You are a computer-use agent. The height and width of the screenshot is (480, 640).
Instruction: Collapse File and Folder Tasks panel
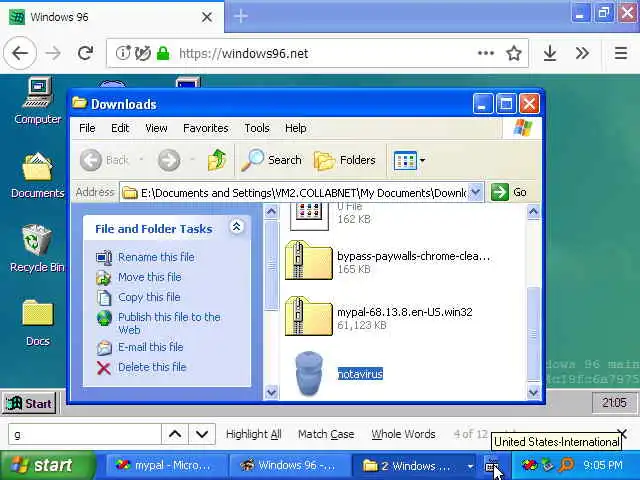point(236,227)
